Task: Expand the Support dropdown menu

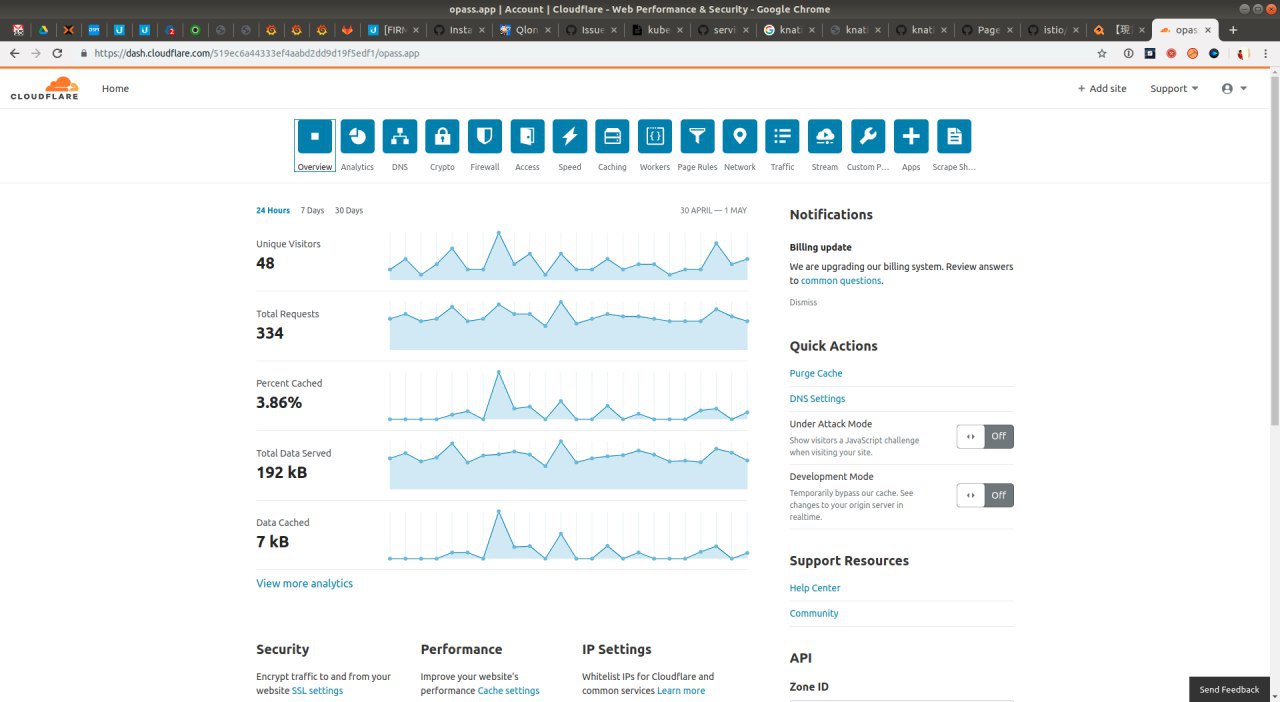Action: coord(1174,88)
